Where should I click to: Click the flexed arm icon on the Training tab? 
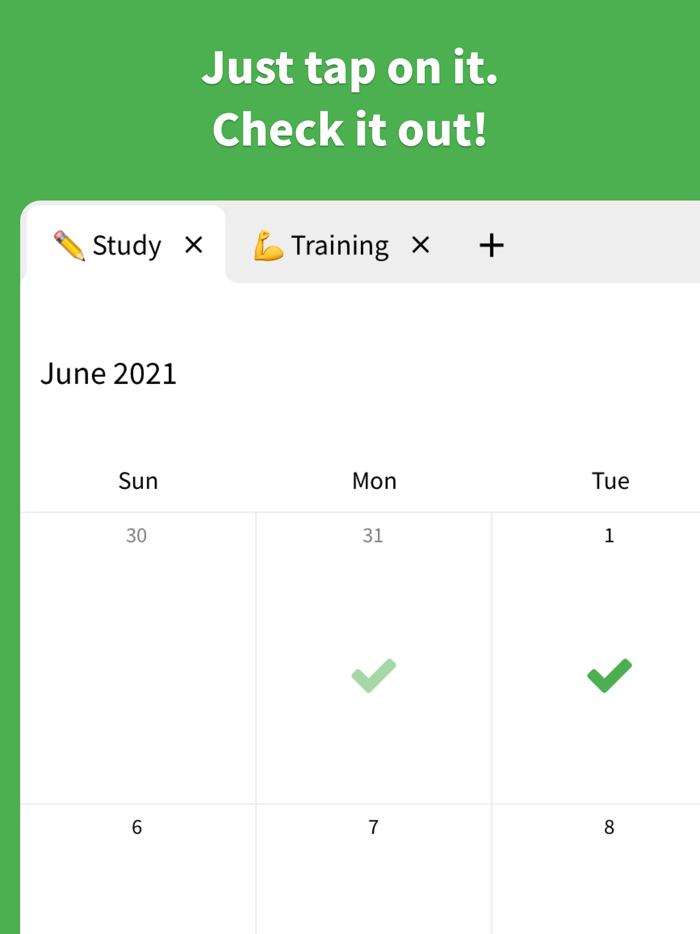point(270,244)
